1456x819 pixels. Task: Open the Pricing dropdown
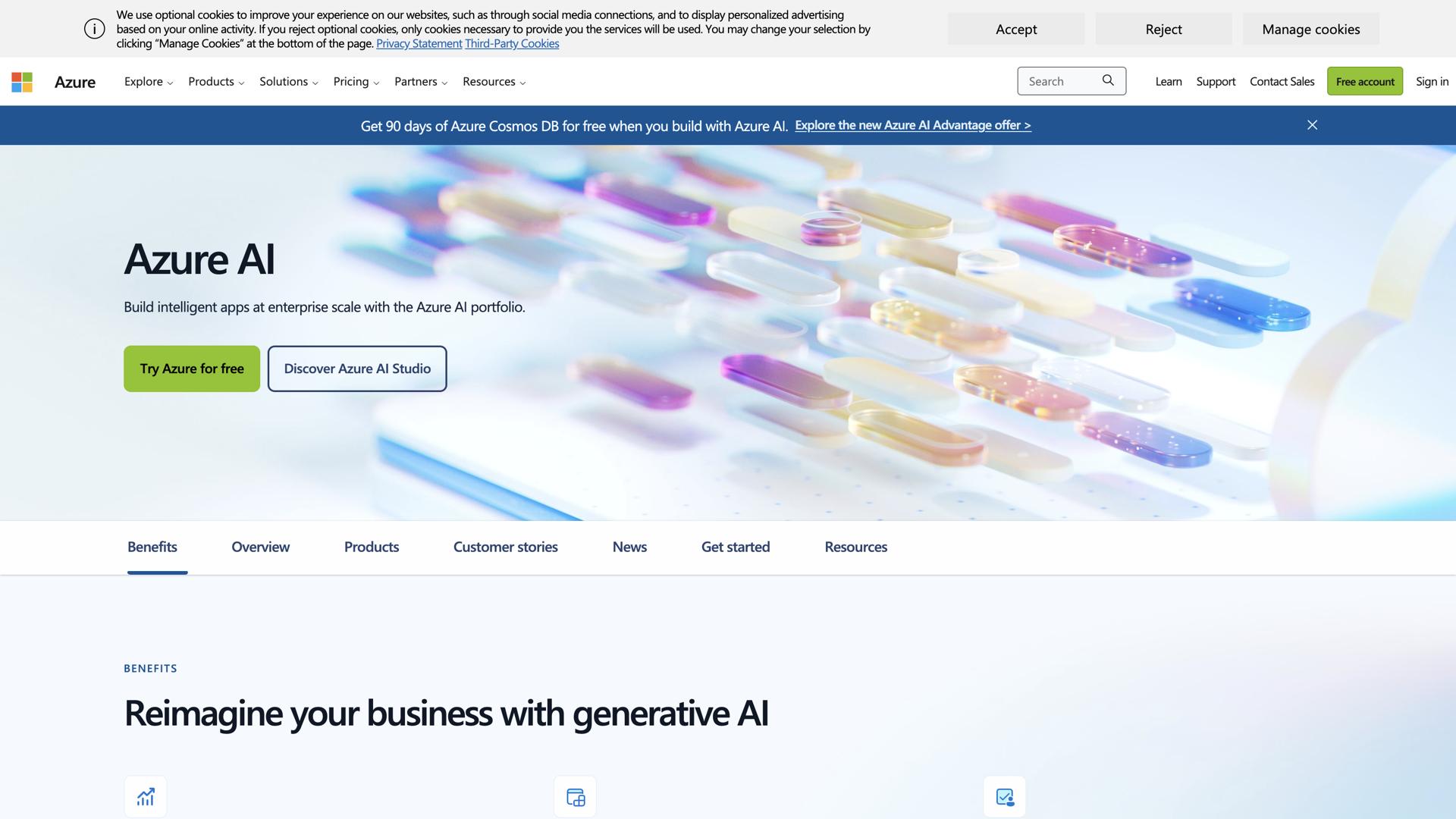[355, 81]
